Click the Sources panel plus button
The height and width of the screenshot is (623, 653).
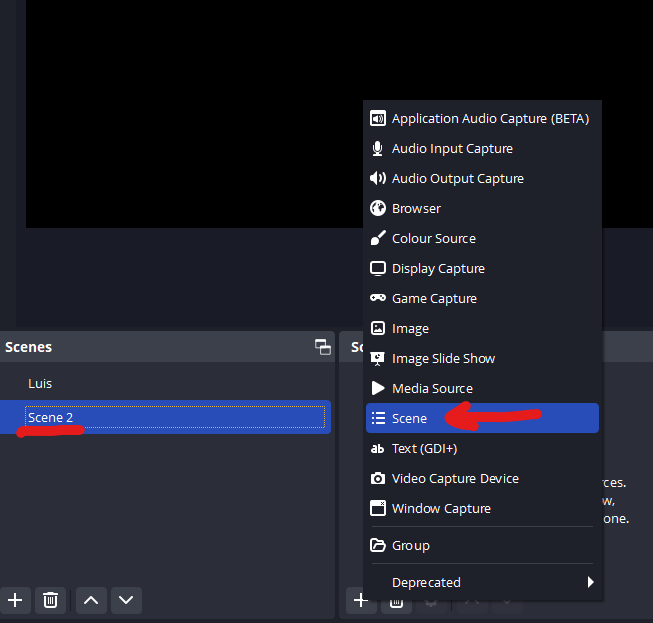pyautogui.click(x=361, y=601)
